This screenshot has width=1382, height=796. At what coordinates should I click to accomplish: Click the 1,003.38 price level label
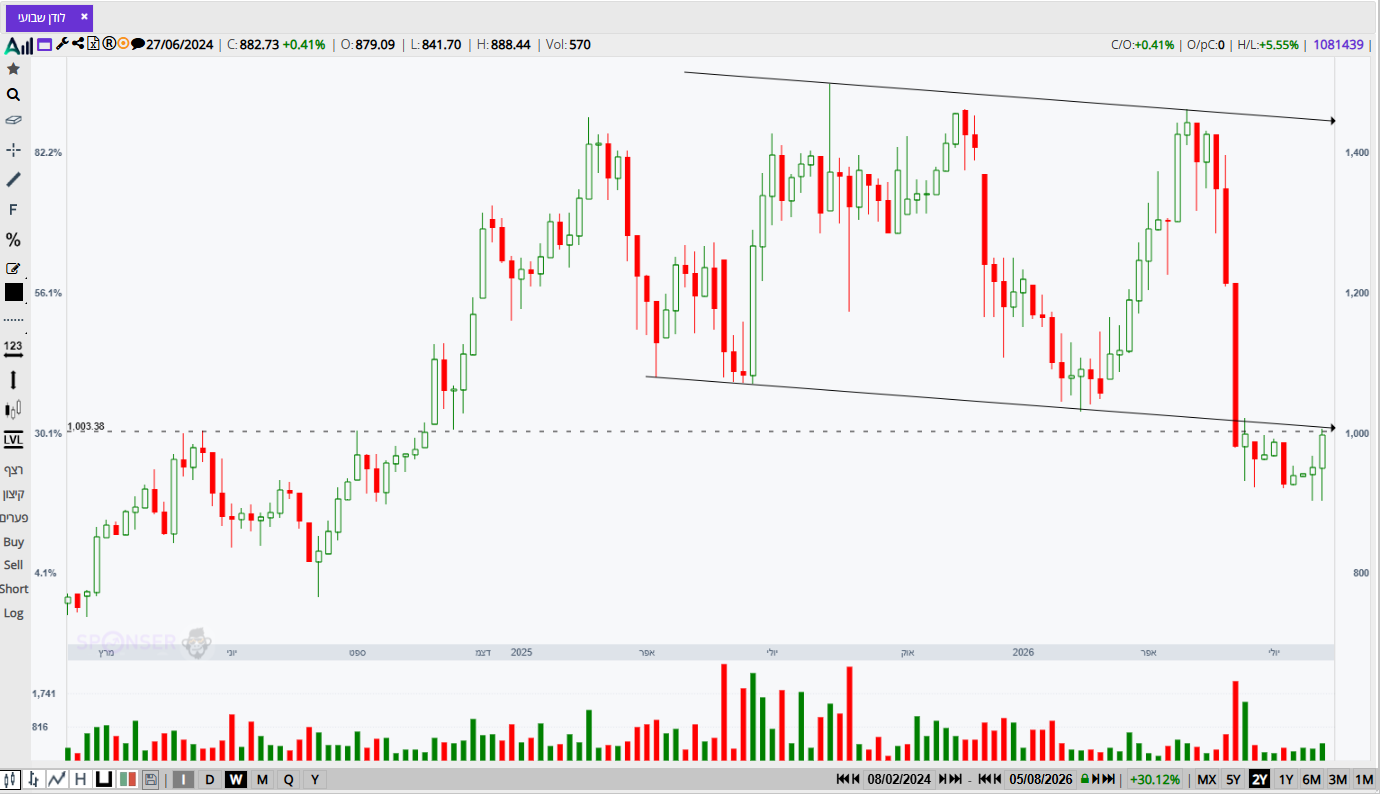[x=86, y=427]
